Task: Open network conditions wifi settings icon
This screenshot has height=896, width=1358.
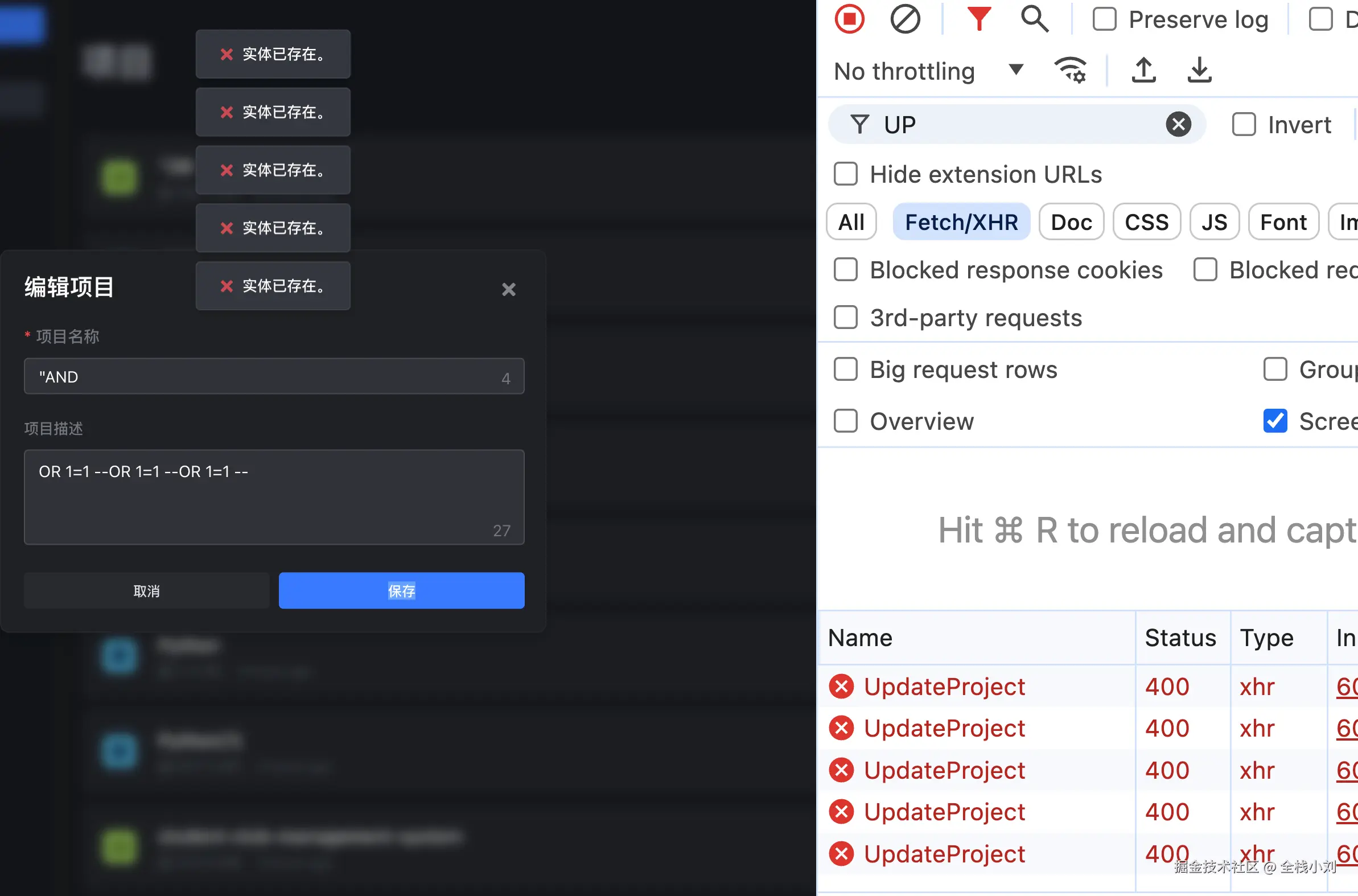Action: (x=1069, y=71)
